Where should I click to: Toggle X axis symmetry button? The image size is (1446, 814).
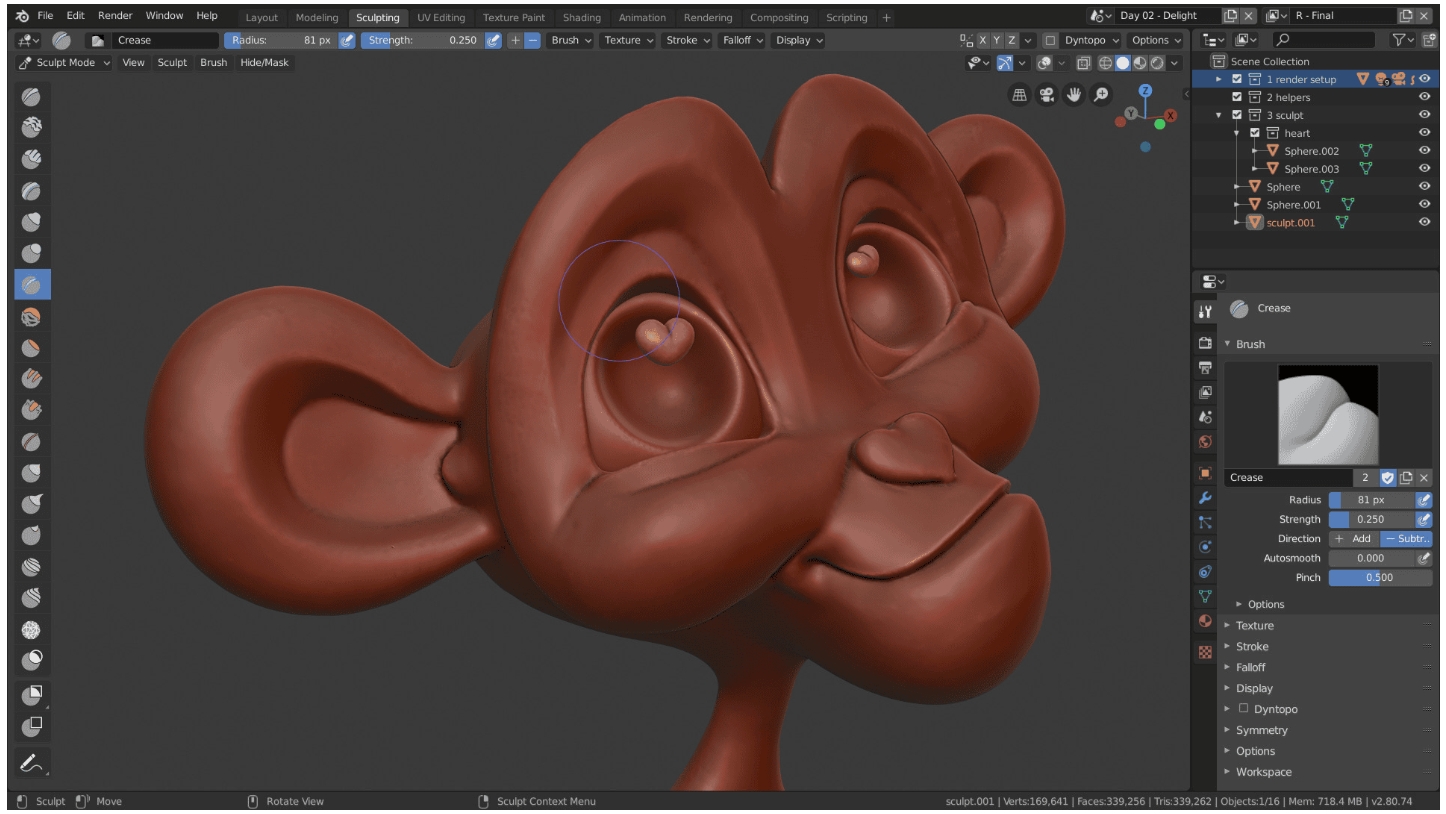(982, 40)
